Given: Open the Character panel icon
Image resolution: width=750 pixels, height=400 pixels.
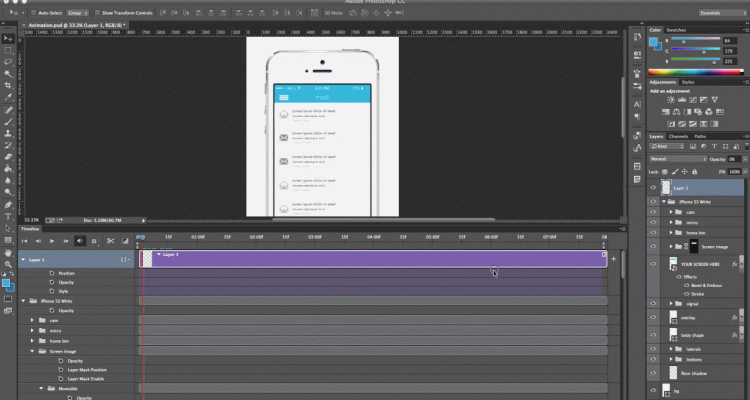Looking at the screenshot, I should click(637, 104).
